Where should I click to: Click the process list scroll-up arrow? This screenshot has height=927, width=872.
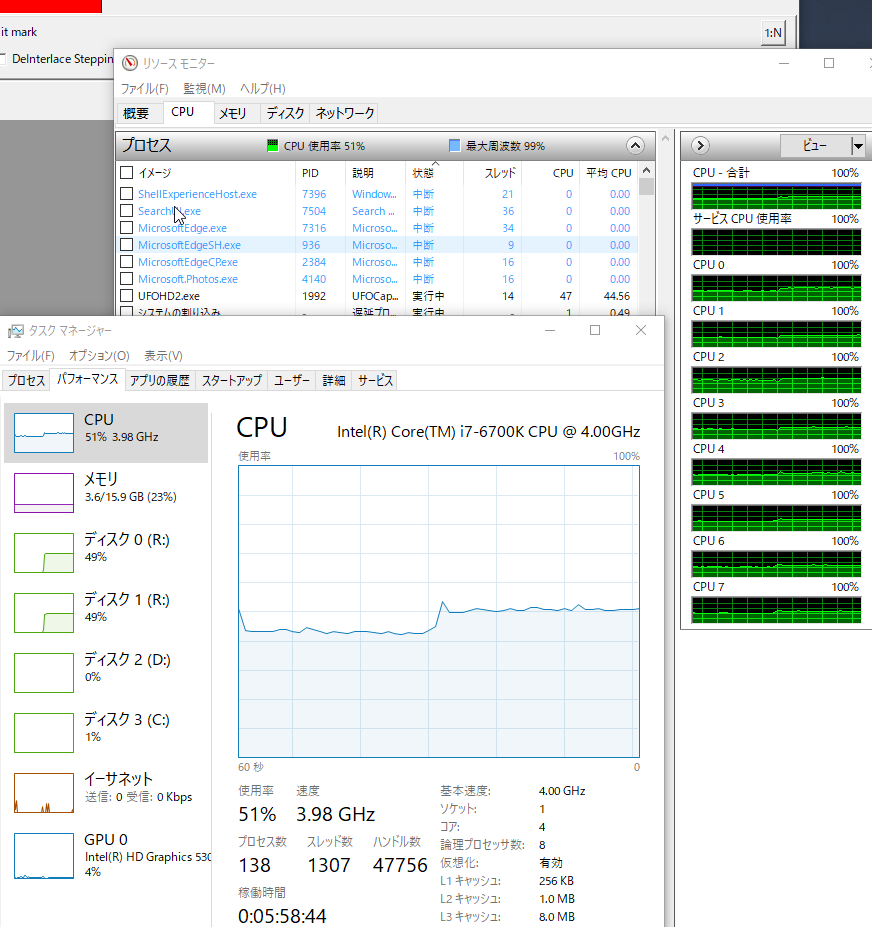coord(647,170)
